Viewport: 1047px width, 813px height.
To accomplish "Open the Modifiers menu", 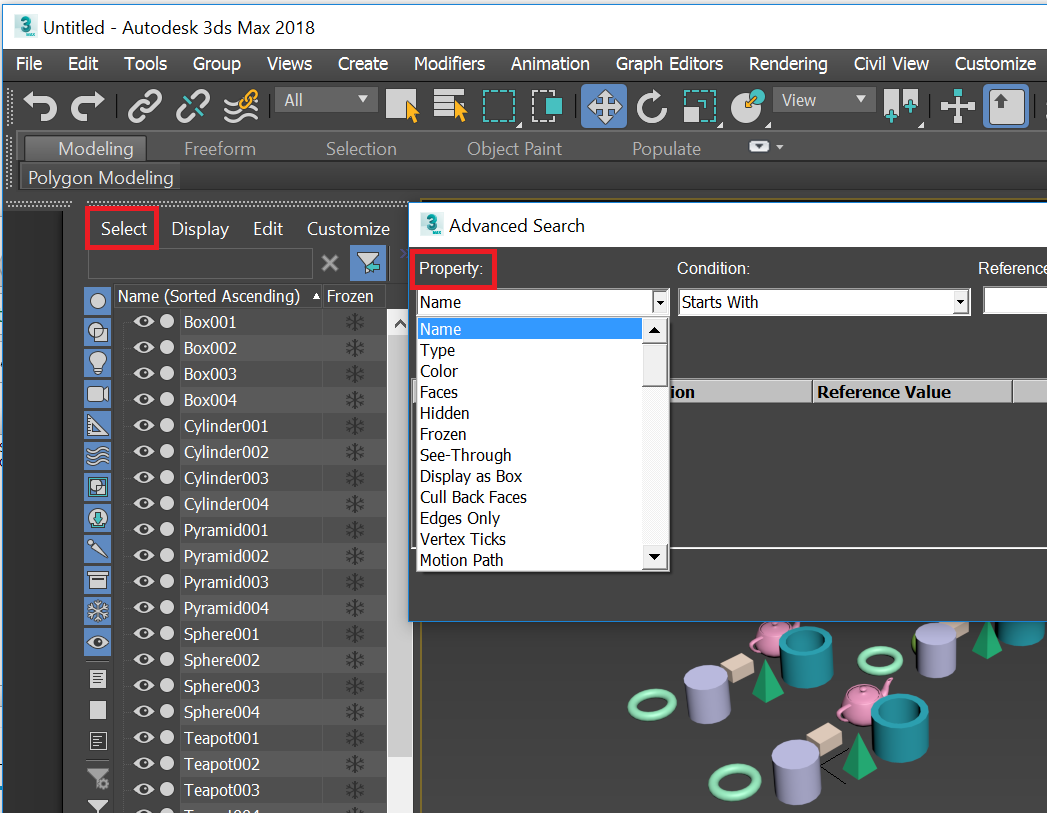I will [449, 64].
